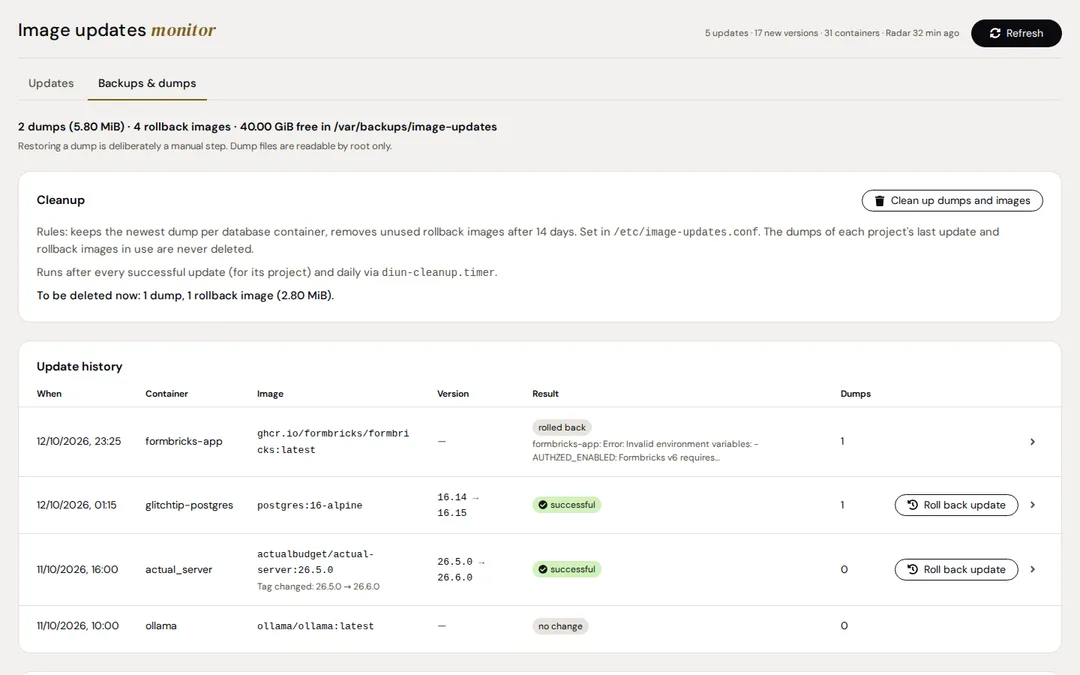Roll back the actual_server update
The height and width of the screenshot is (675, 1080).
(x=956, y=570)
